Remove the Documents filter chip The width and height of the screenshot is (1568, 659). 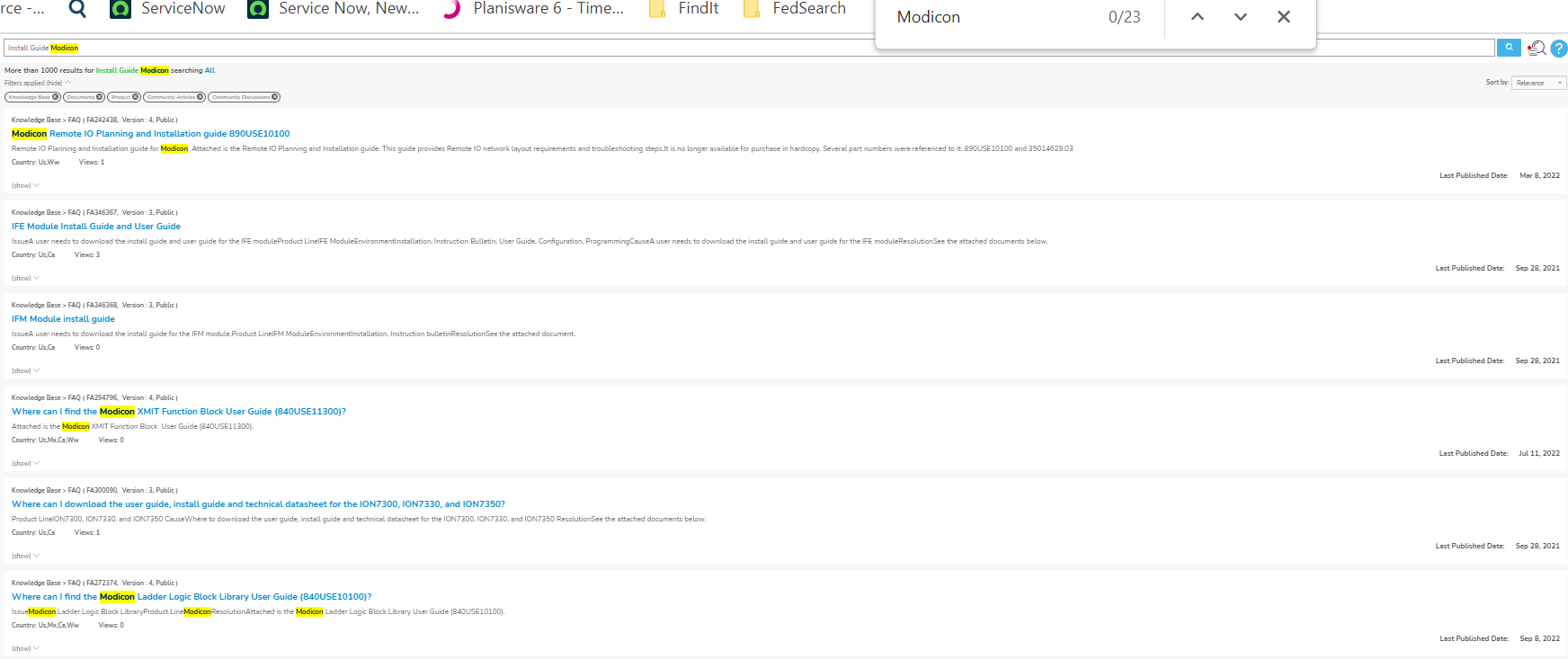pos(99,97)
